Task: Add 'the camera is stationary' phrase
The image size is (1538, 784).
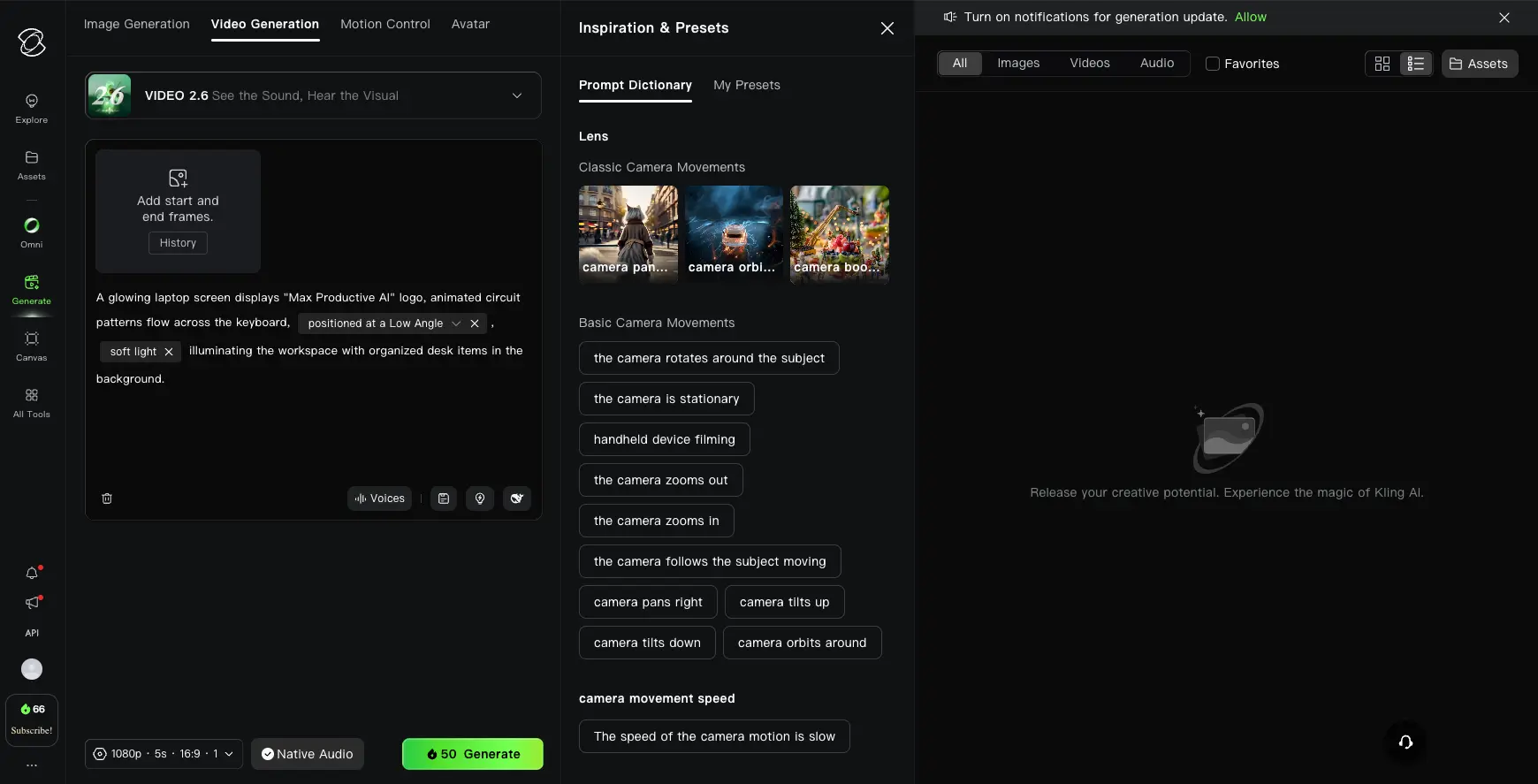Action: [x=666, y=399]
